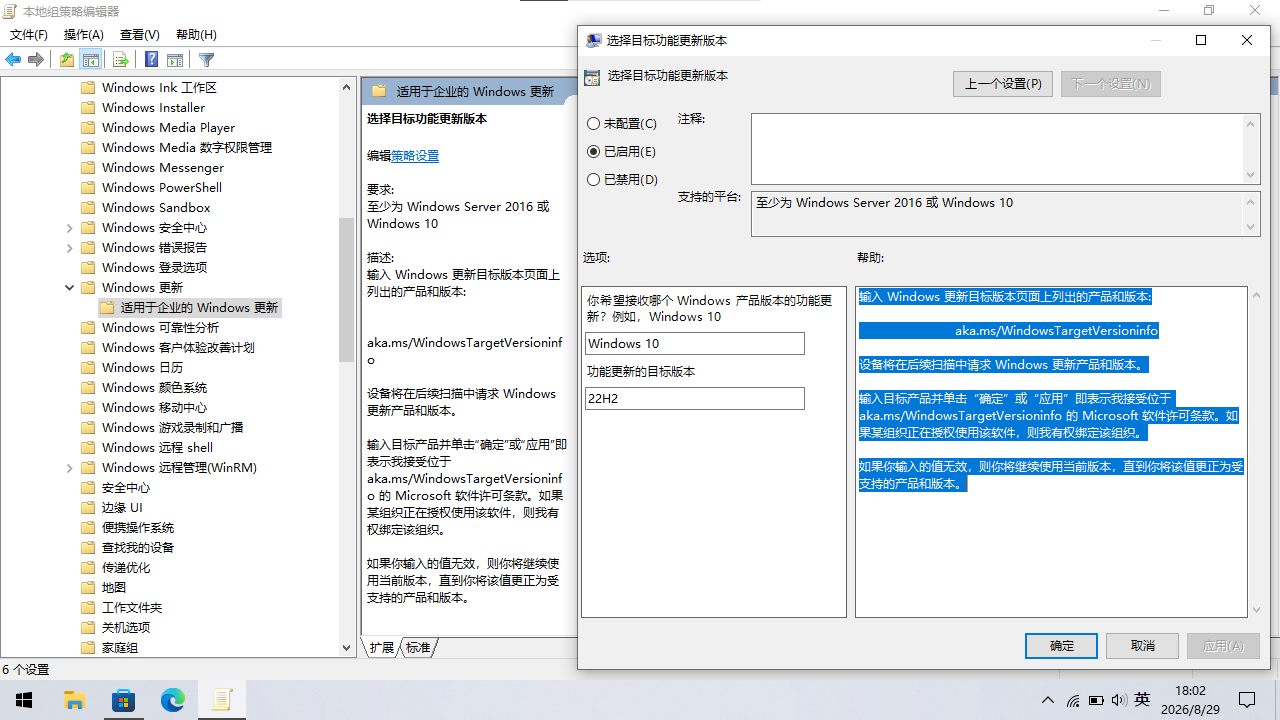Select the 传递优化 tree item
This screenshot has width=1280, height=720.
point(126,567)
